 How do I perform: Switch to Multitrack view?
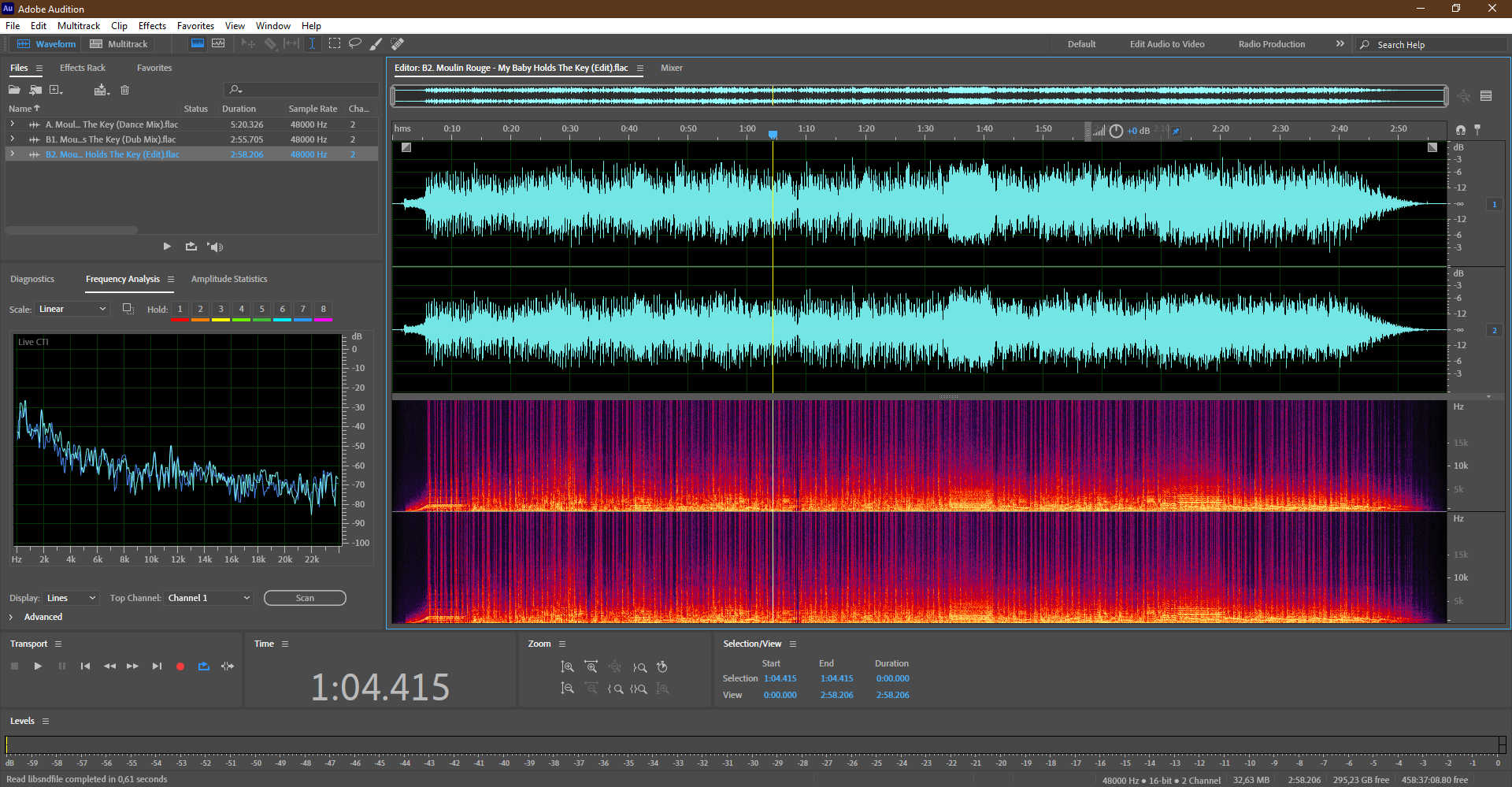(x=119, y=44)
